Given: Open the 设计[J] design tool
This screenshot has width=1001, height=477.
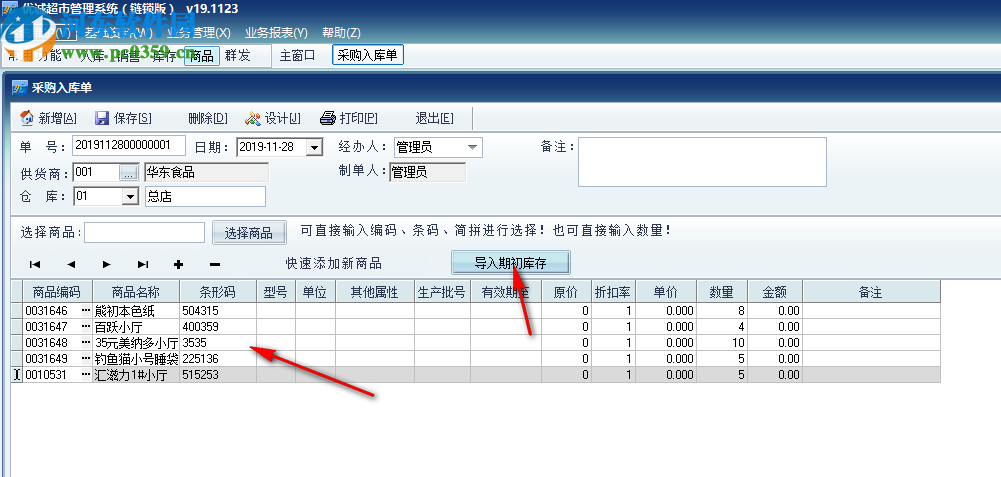Looking at the screenshot, I should tap(273, 118).
